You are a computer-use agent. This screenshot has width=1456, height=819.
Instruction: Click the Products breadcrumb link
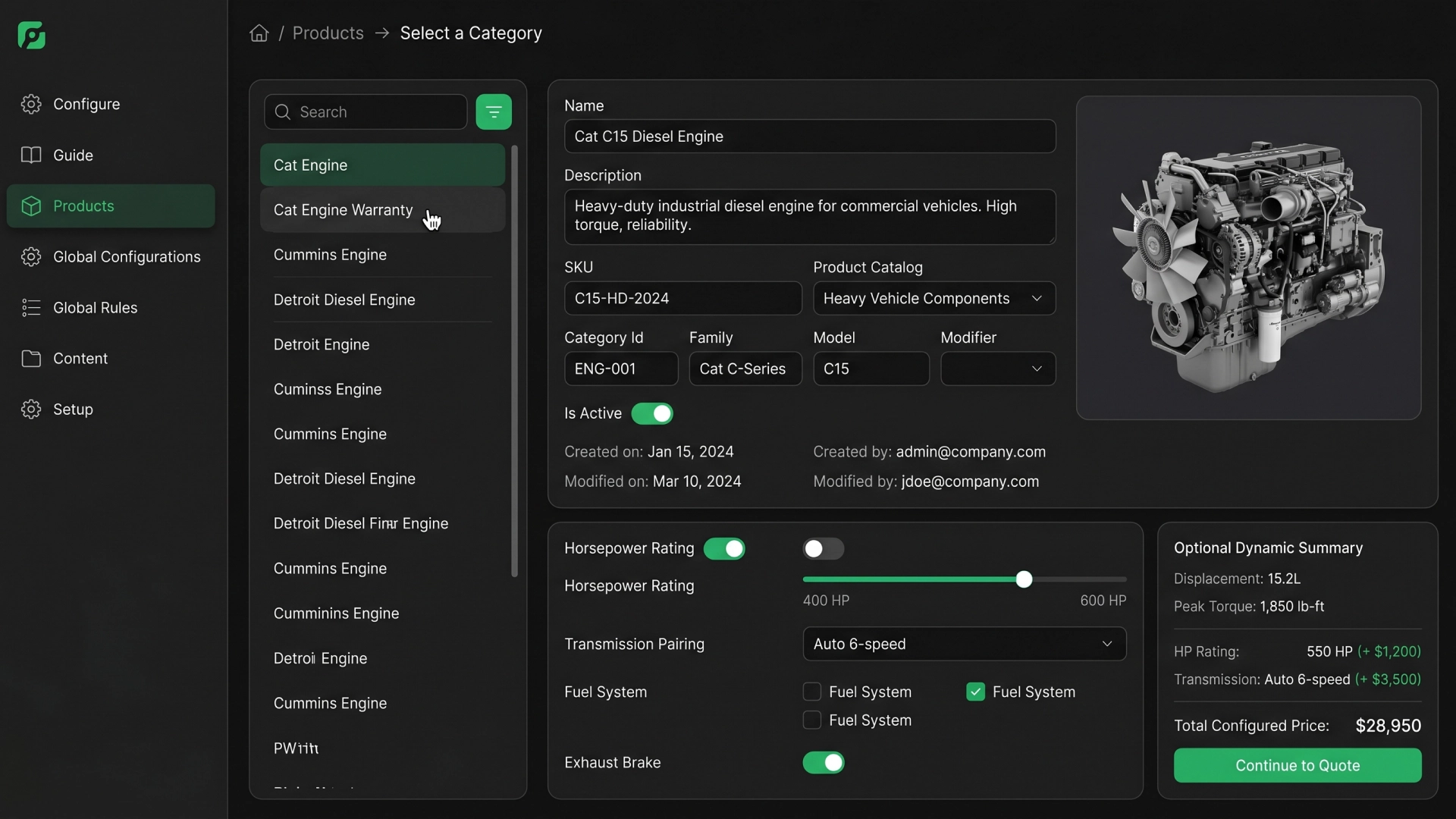328,33
